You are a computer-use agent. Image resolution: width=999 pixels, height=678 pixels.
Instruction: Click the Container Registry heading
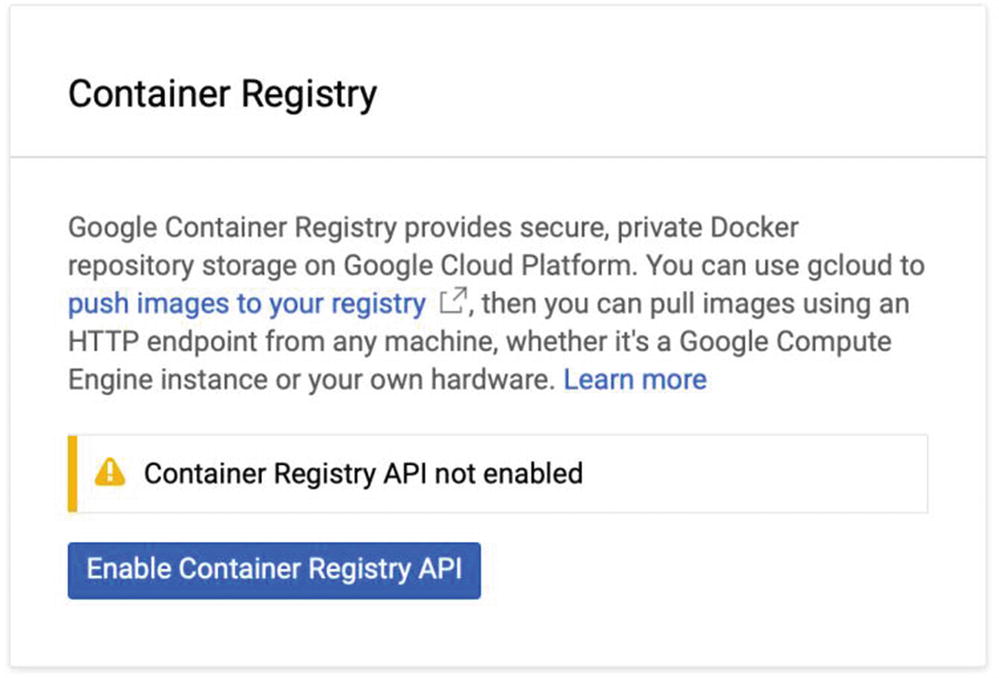222,95
